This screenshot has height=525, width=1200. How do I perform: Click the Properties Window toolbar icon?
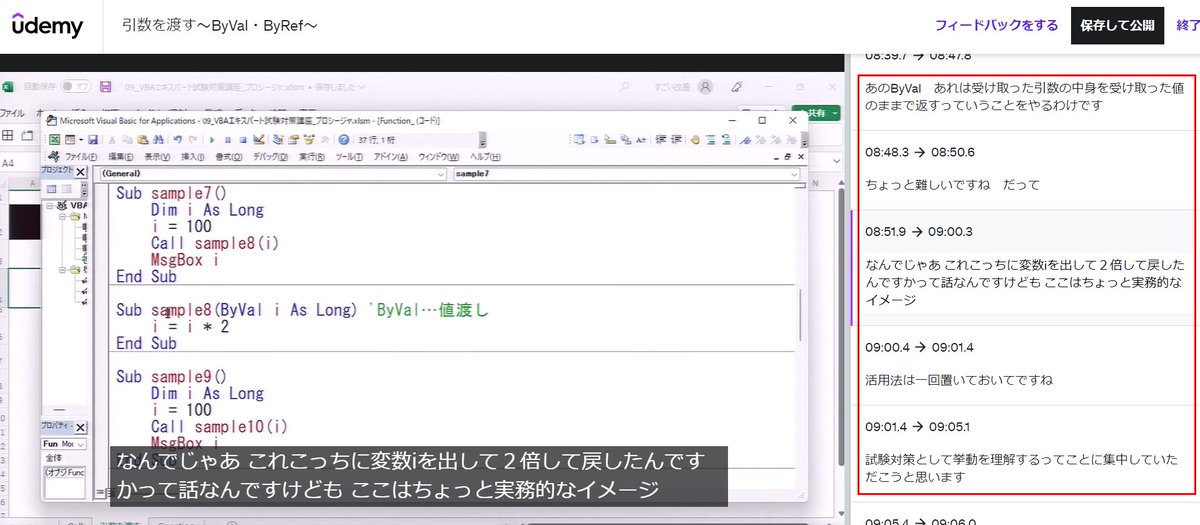coord(294,139)
